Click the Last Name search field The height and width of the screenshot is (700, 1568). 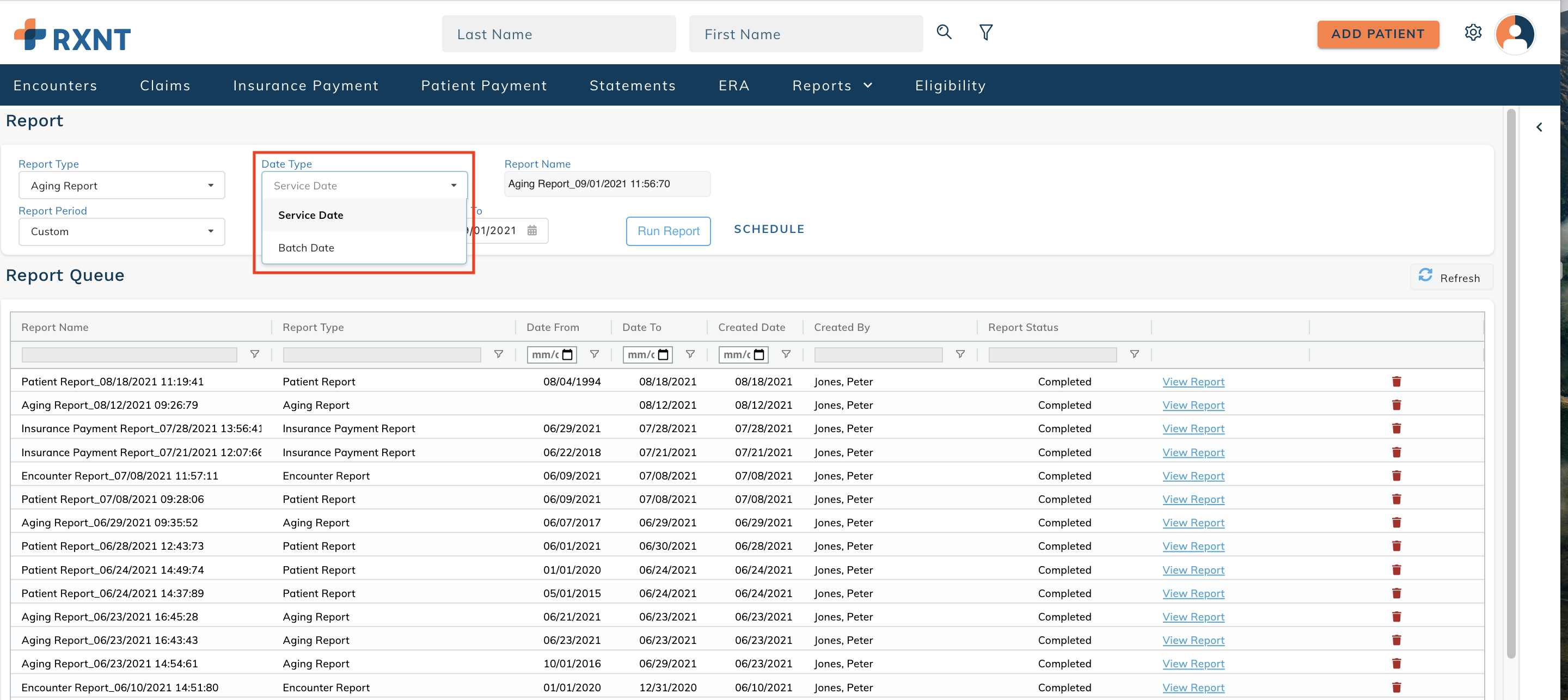[x=559, y=34]
